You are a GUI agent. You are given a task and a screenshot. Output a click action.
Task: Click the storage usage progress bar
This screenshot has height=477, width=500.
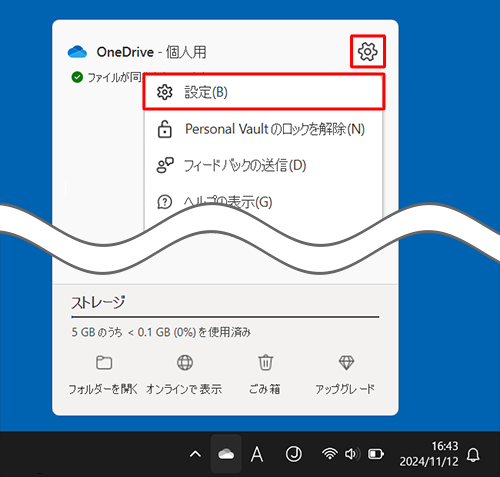click(x=225, y=317)
